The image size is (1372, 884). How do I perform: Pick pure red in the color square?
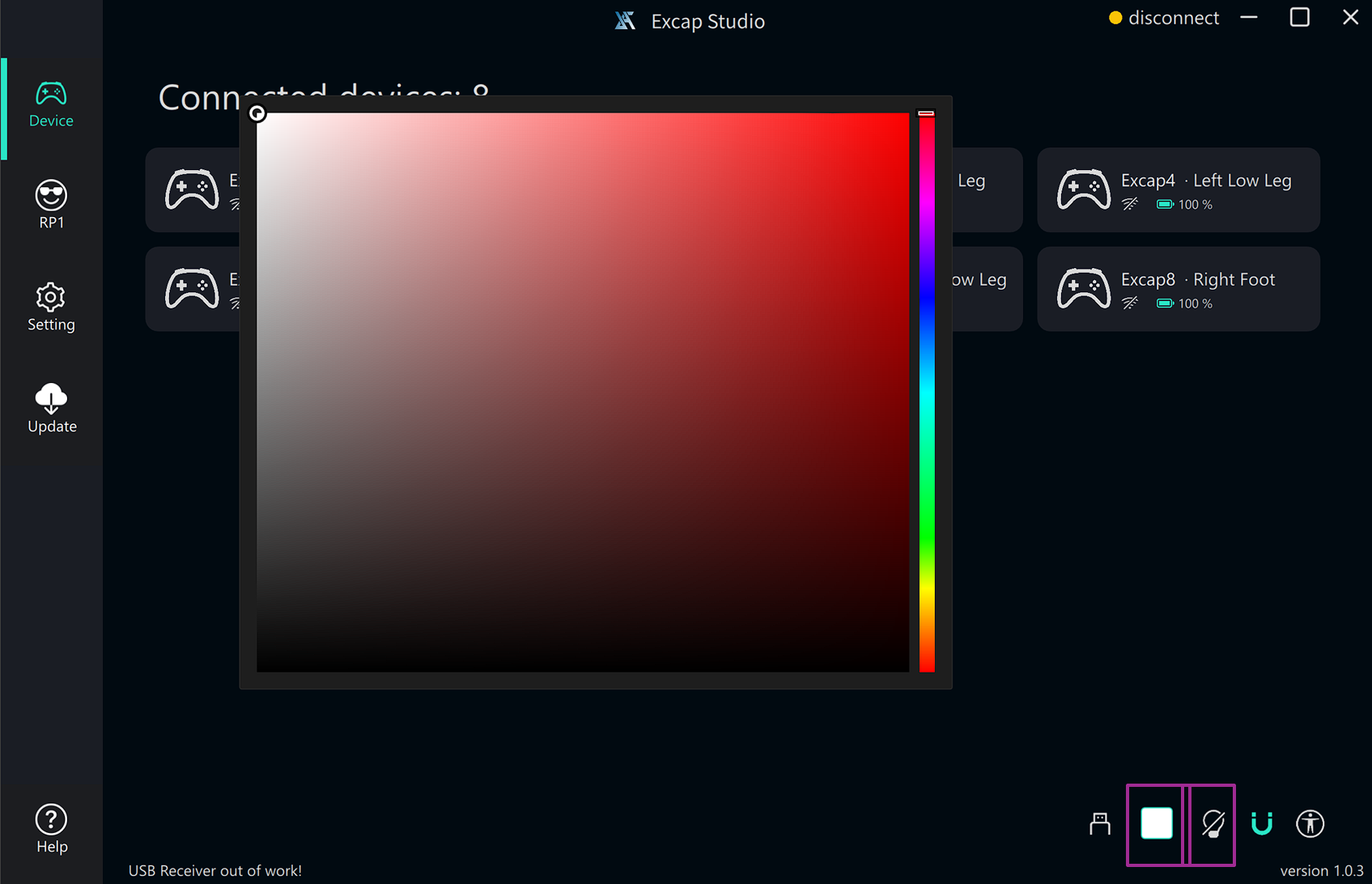(907, 115)
